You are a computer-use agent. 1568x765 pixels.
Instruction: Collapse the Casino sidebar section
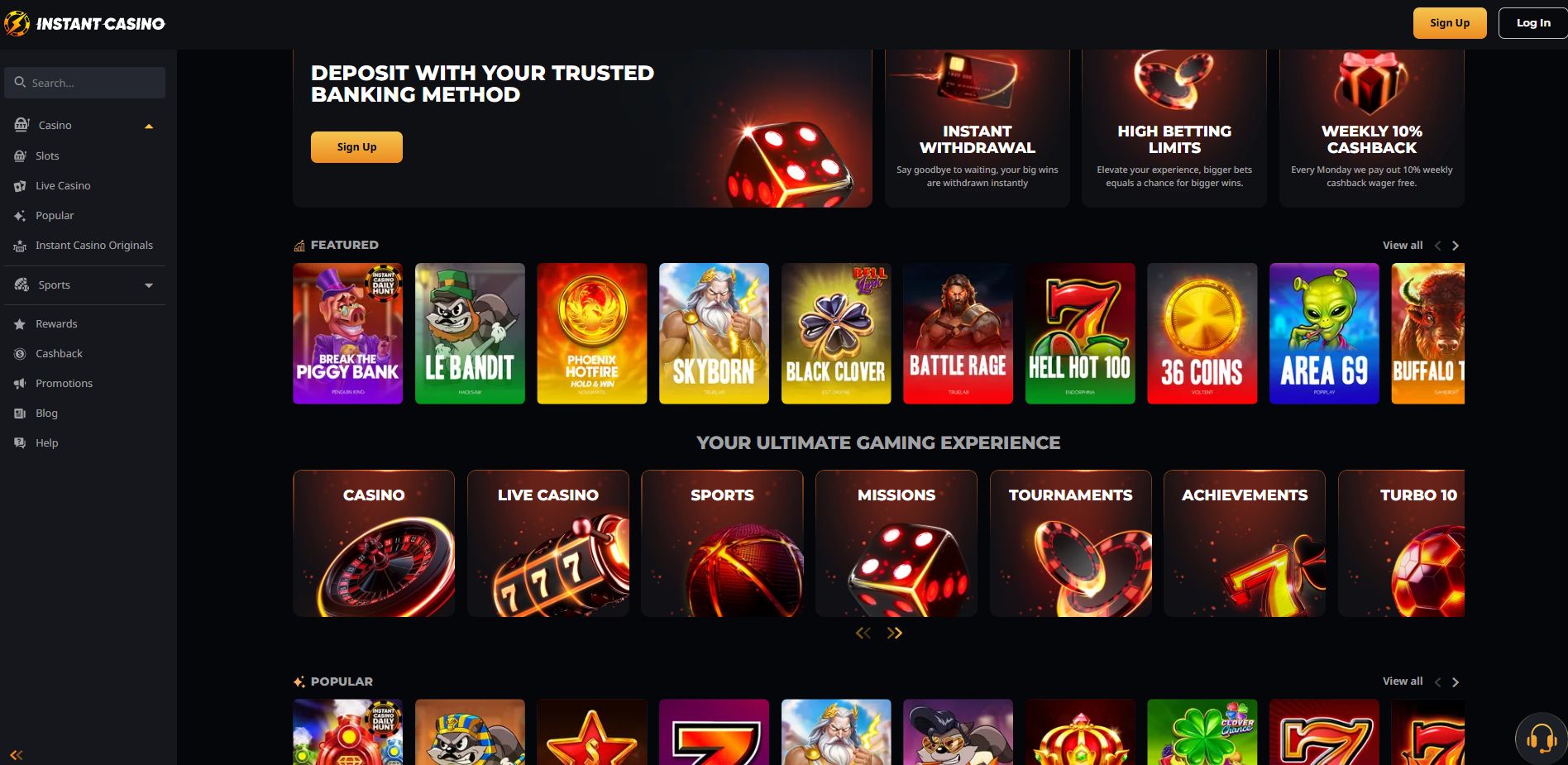pos(149,126)
